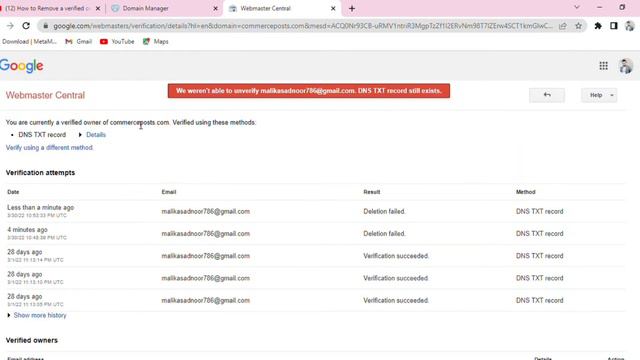The width and height of the screenshot is (640, 360).
Task: Open a new tab with the plus button
Action: click(352, 8)
